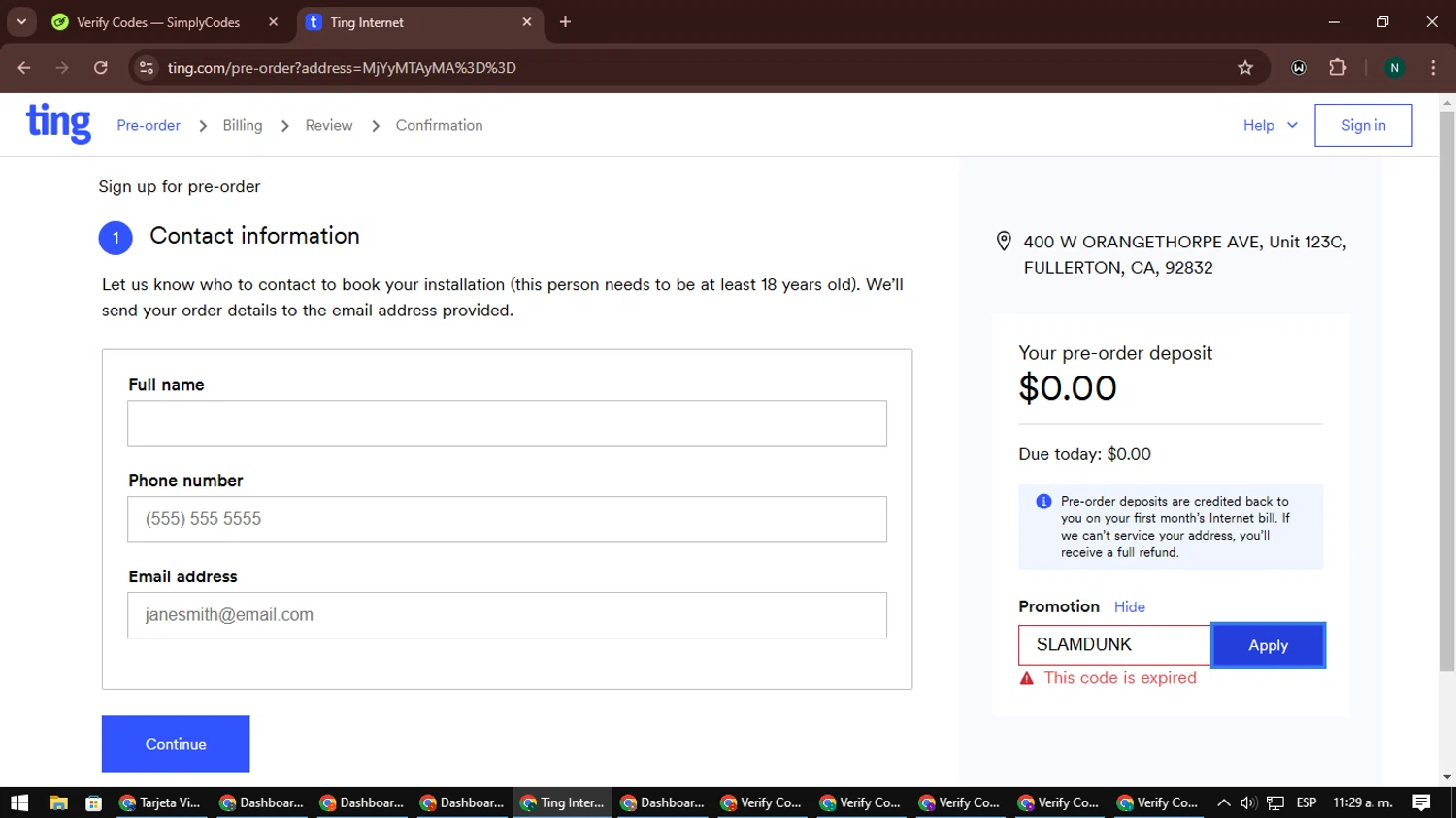Switch to the Ting Inter... taskbar window

563,802
